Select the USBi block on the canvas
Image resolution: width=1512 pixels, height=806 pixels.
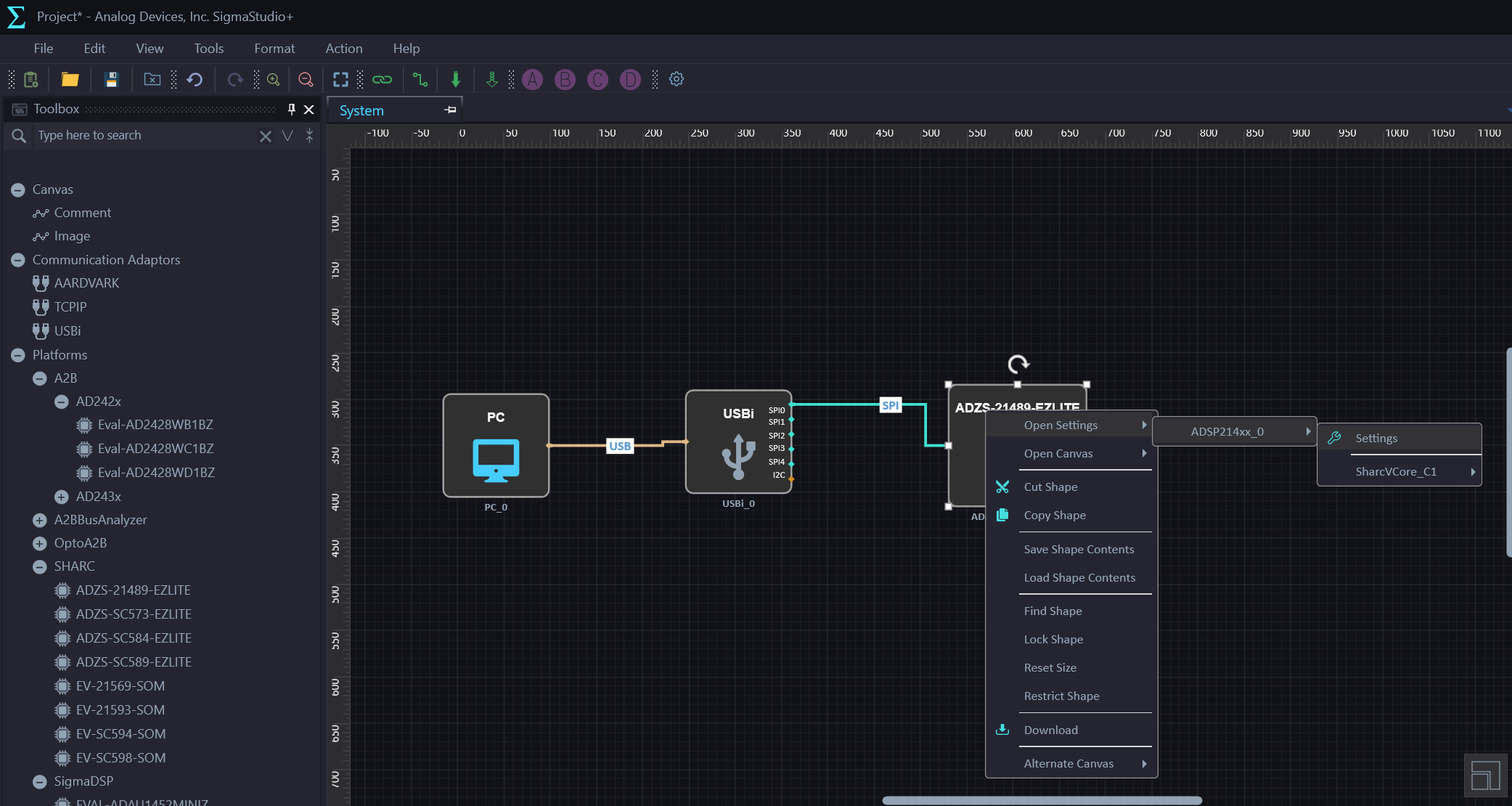point(738,441)
